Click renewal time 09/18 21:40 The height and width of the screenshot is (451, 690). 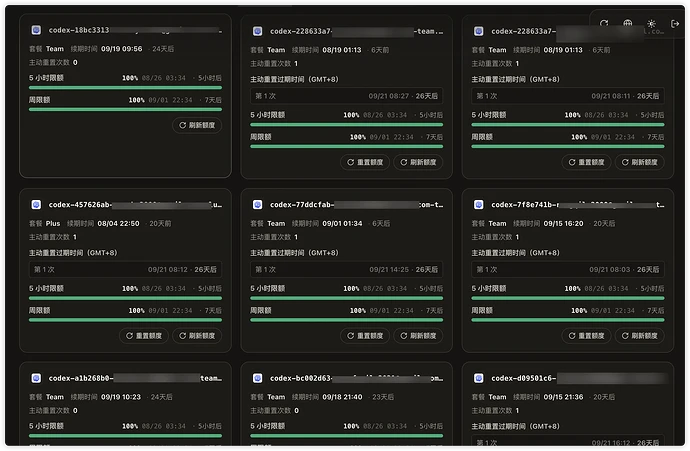(x=342, y=397)
